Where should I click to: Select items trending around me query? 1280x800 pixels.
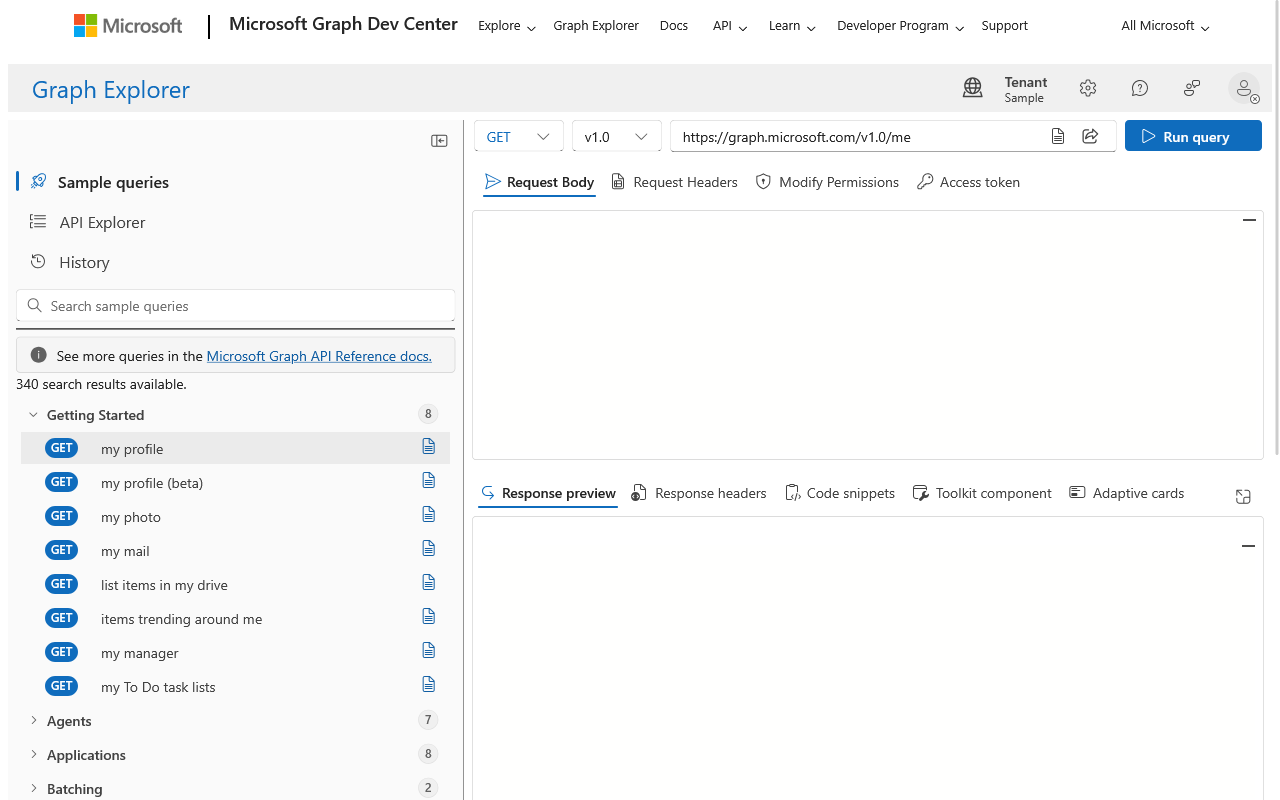235,618
